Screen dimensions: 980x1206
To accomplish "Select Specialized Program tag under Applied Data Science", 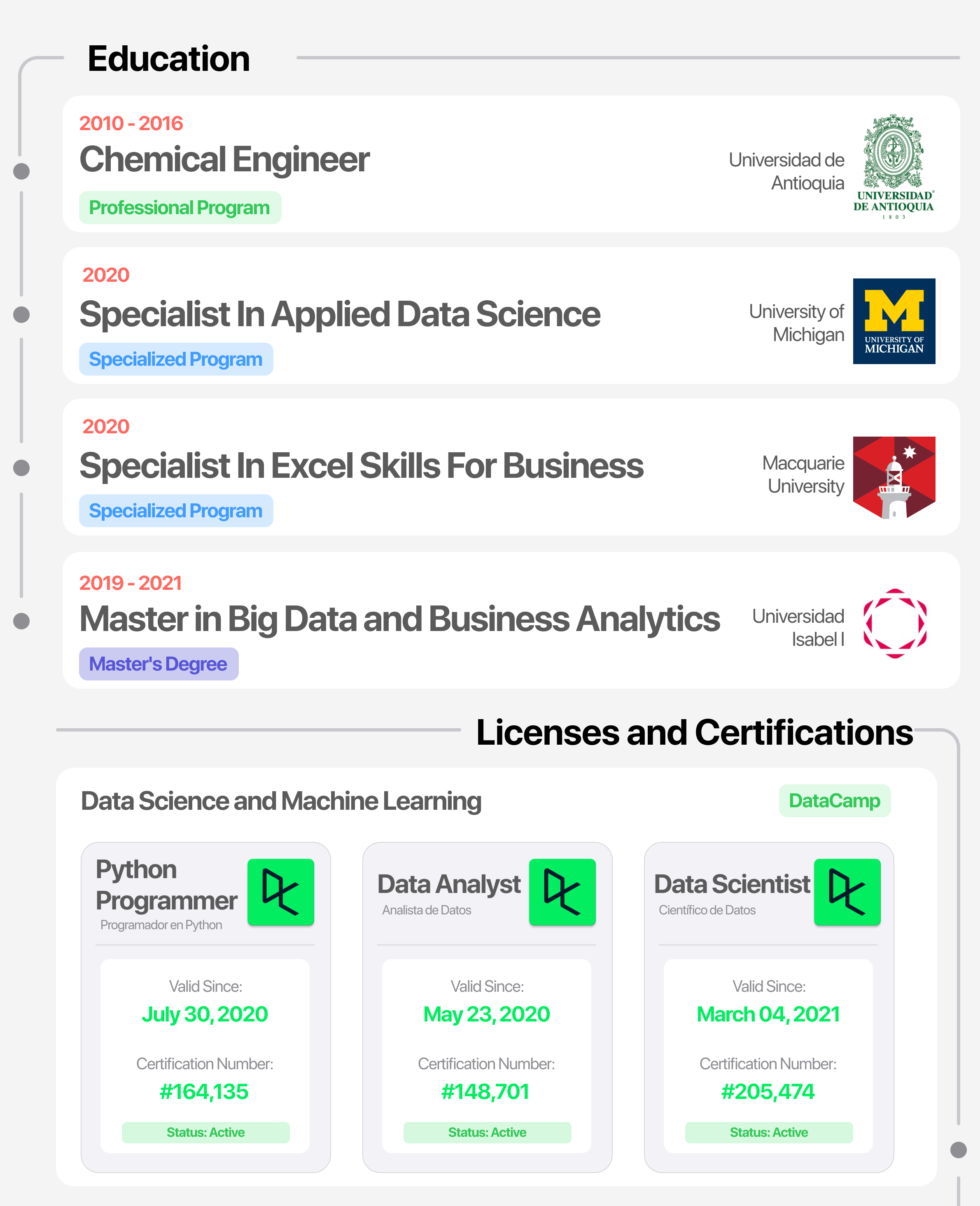I will coord(176,359).
